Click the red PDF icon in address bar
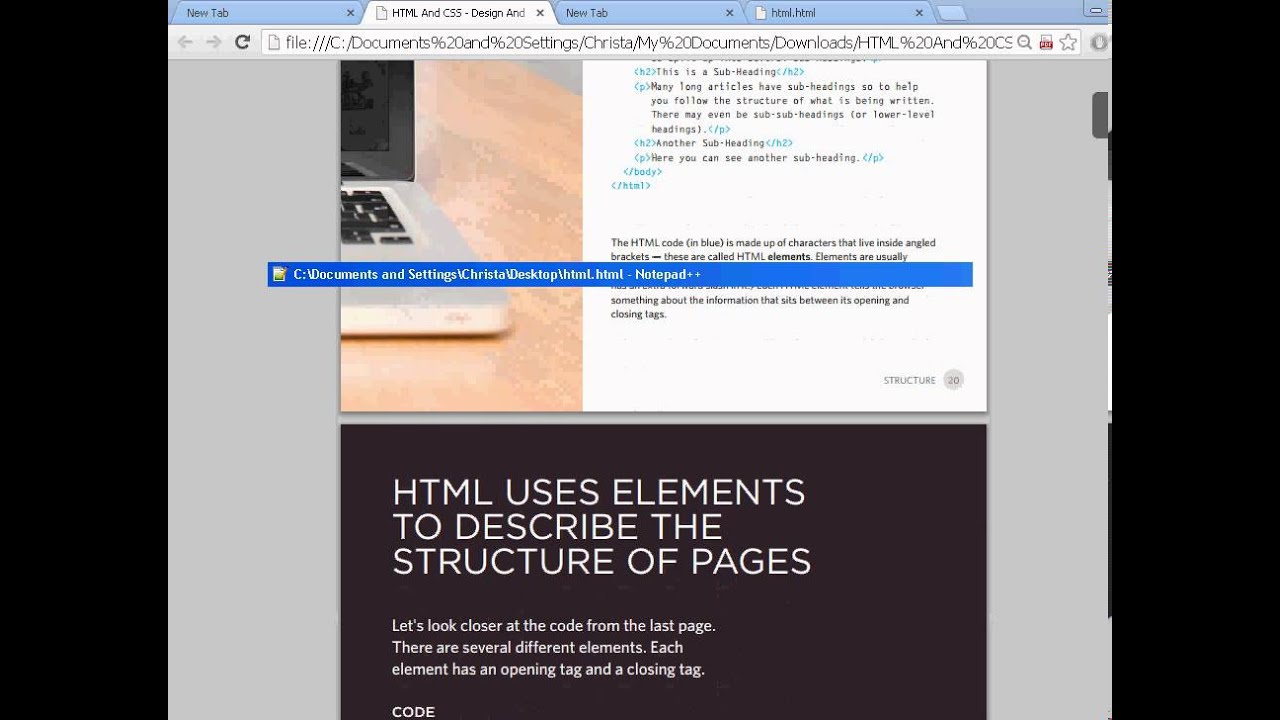The height and width of the screenshot is (720, 1280). (1046, 43)
